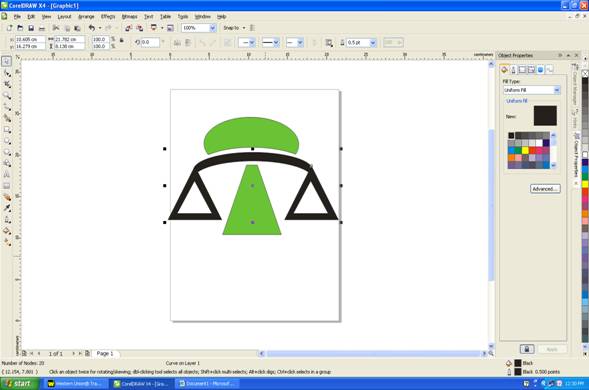Switch to Western Union taskbar window
The image size is (589, 390).
(75, 384)
